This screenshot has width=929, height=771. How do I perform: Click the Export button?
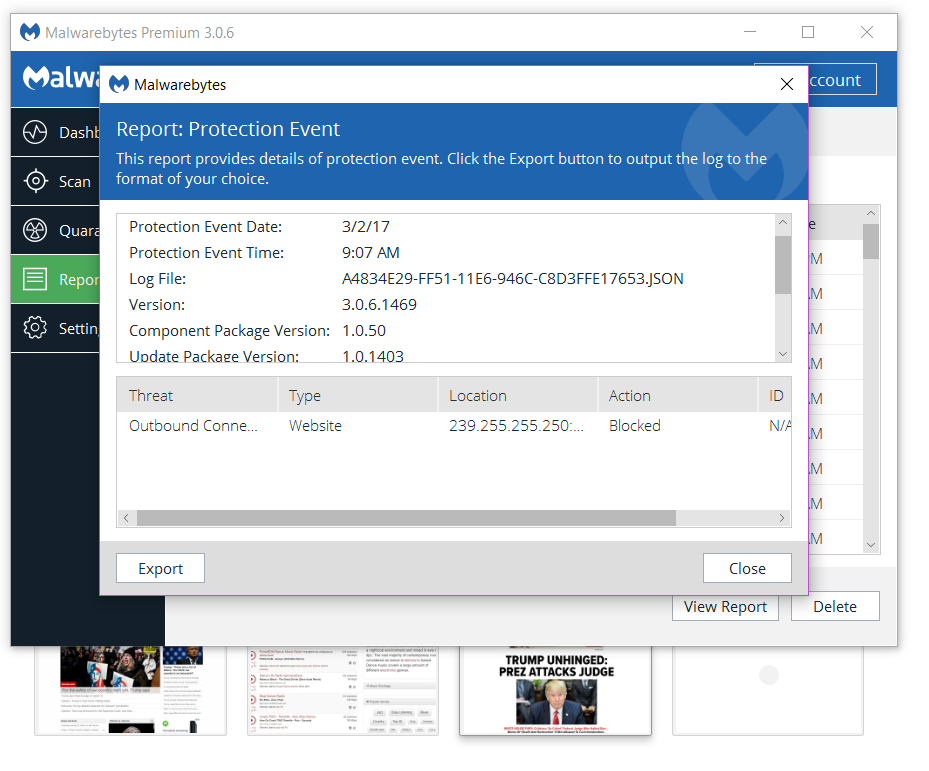(161, 568)
